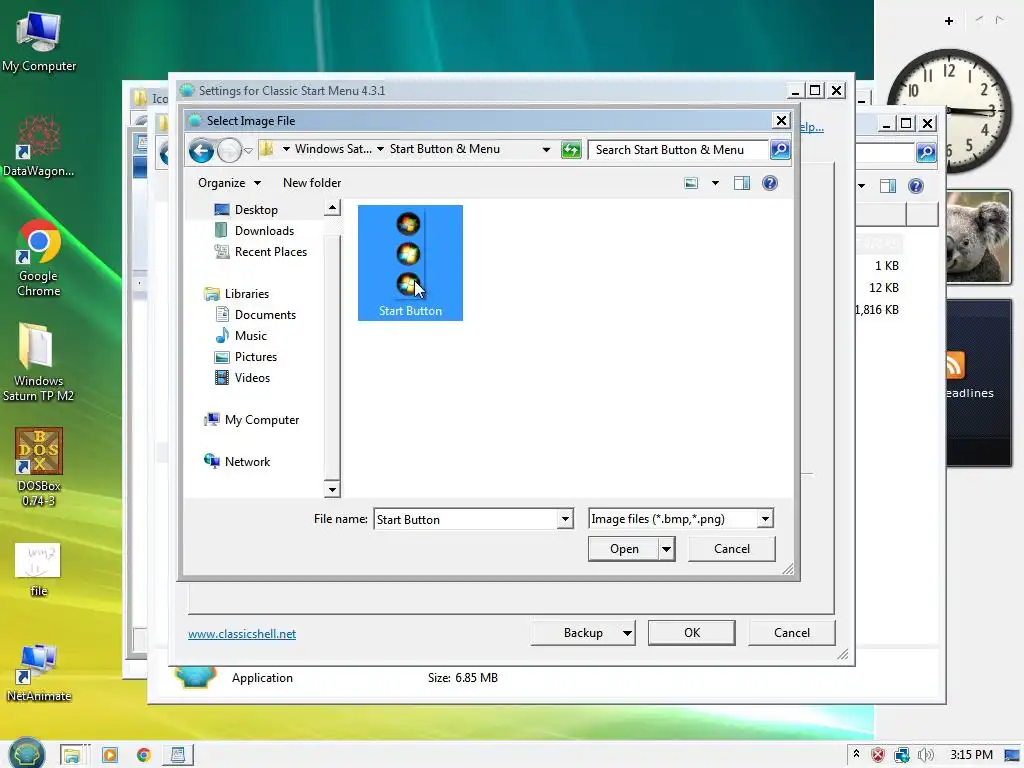Image resolution: width=1024 pixels, height=768 pixels.
Task: Open dropdown arrow before Windows Sat... breadcrumb
Action: coord(286,150)
